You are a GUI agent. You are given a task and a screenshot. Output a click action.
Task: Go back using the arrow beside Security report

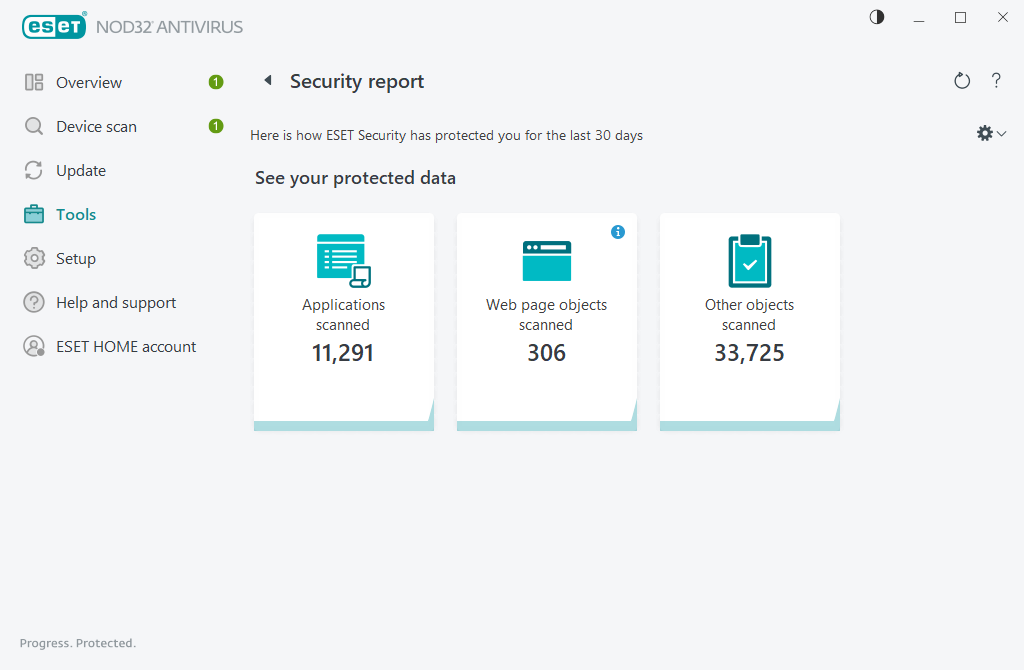pyautogui.click(x=268, y=80)
